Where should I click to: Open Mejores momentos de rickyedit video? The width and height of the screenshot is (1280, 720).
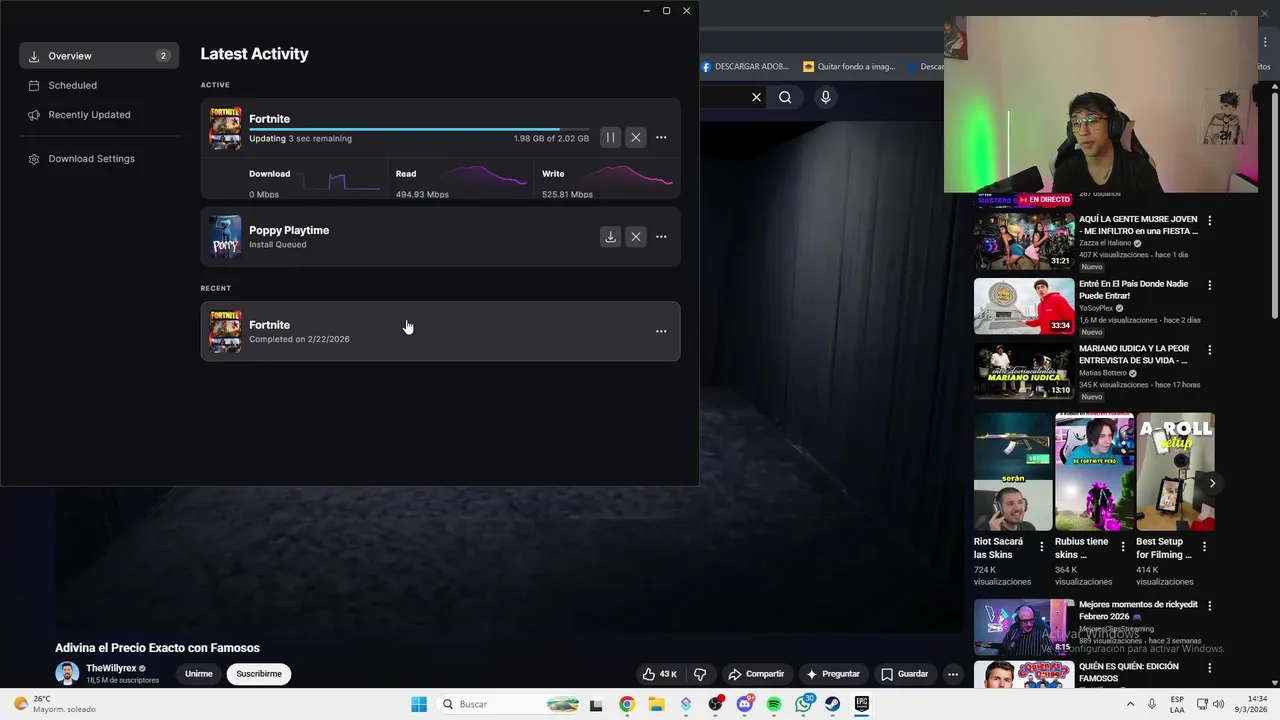pyautogui.click(x=1024, y=627)
